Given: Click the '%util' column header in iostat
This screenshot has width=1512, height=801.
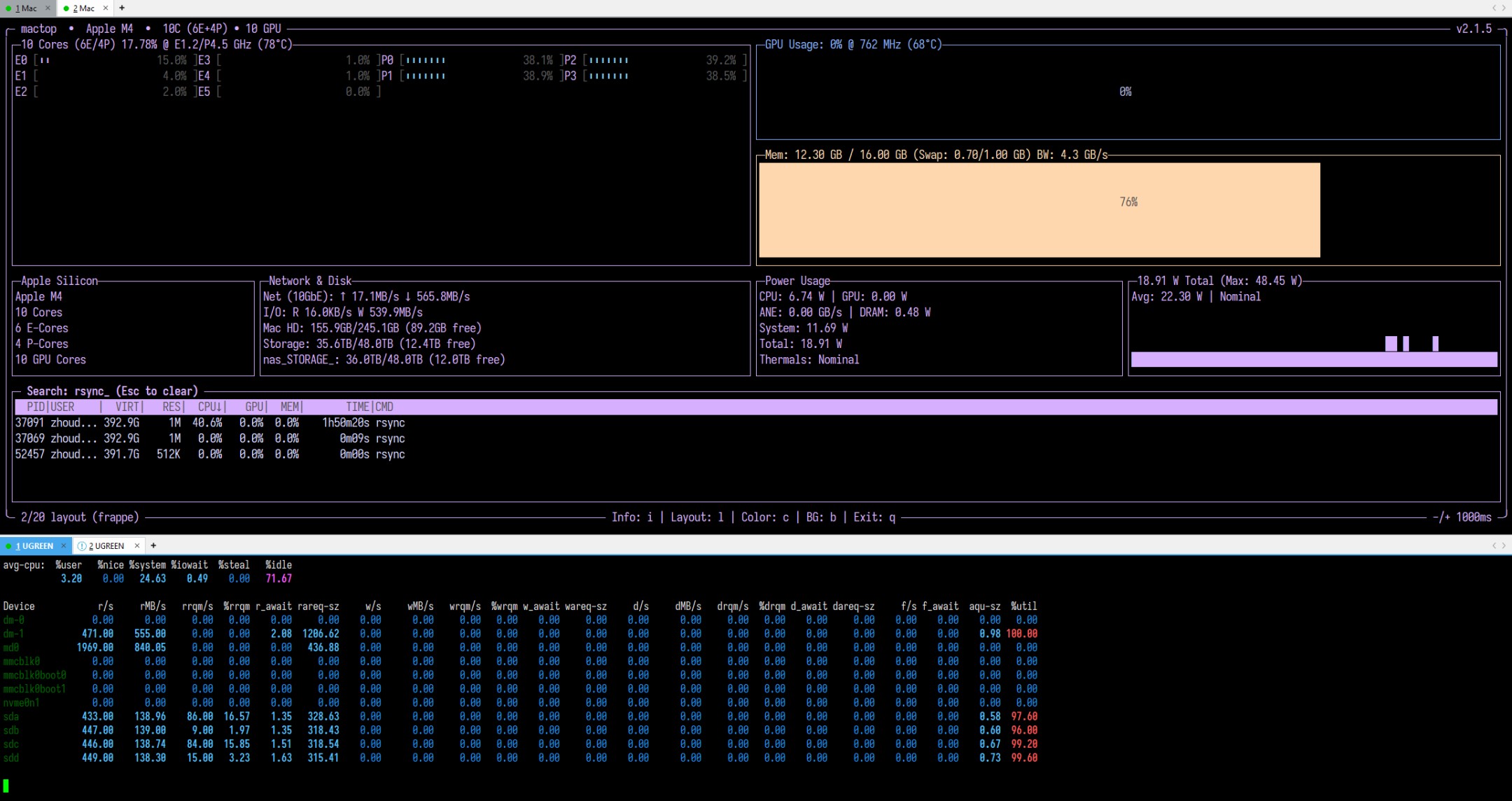Looking at the screenshot, I should 1024,606.
